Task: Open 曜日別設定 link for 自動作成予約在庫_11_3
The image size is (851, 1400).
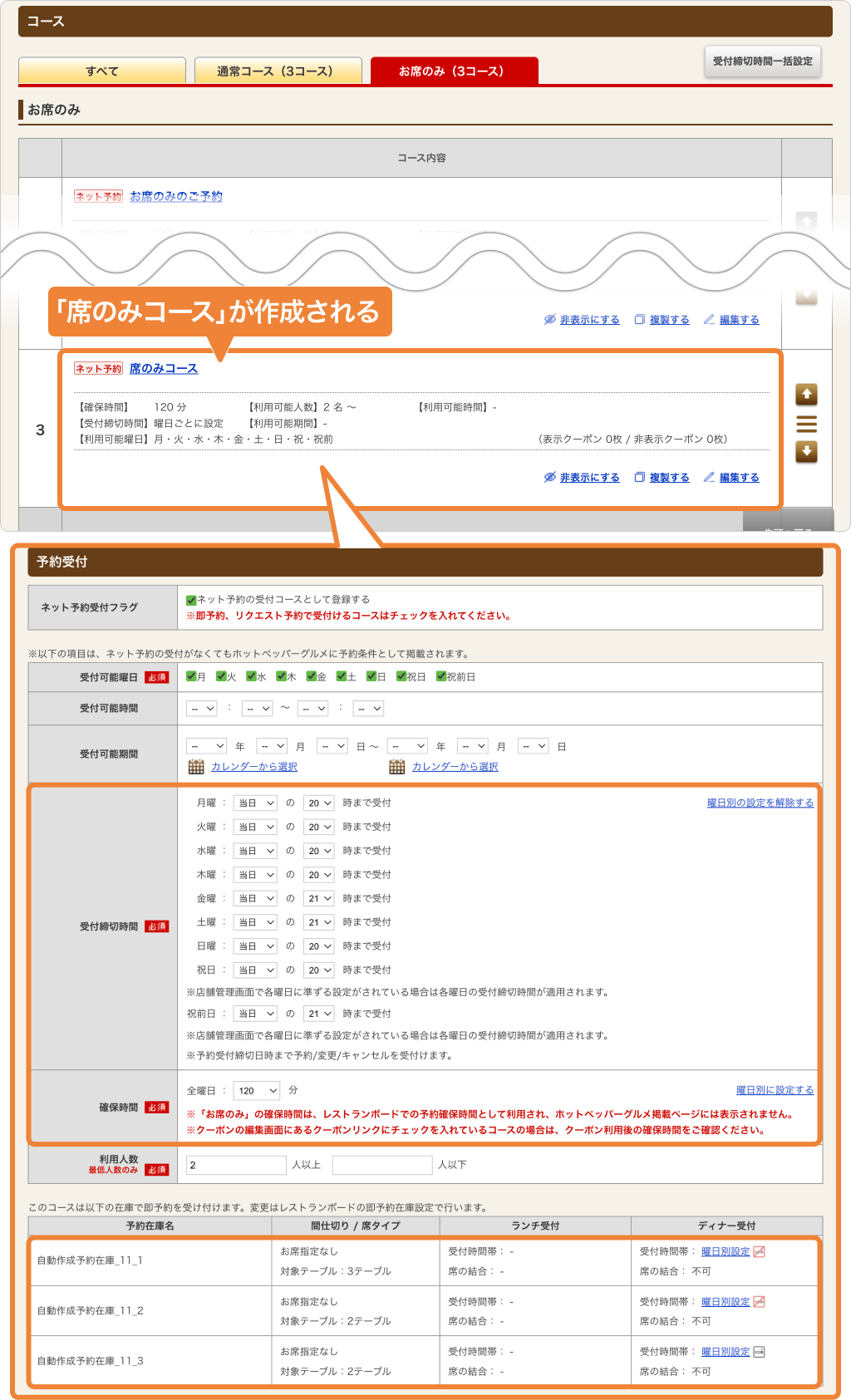Action: pyautogui.click(x=726, y=1352)
